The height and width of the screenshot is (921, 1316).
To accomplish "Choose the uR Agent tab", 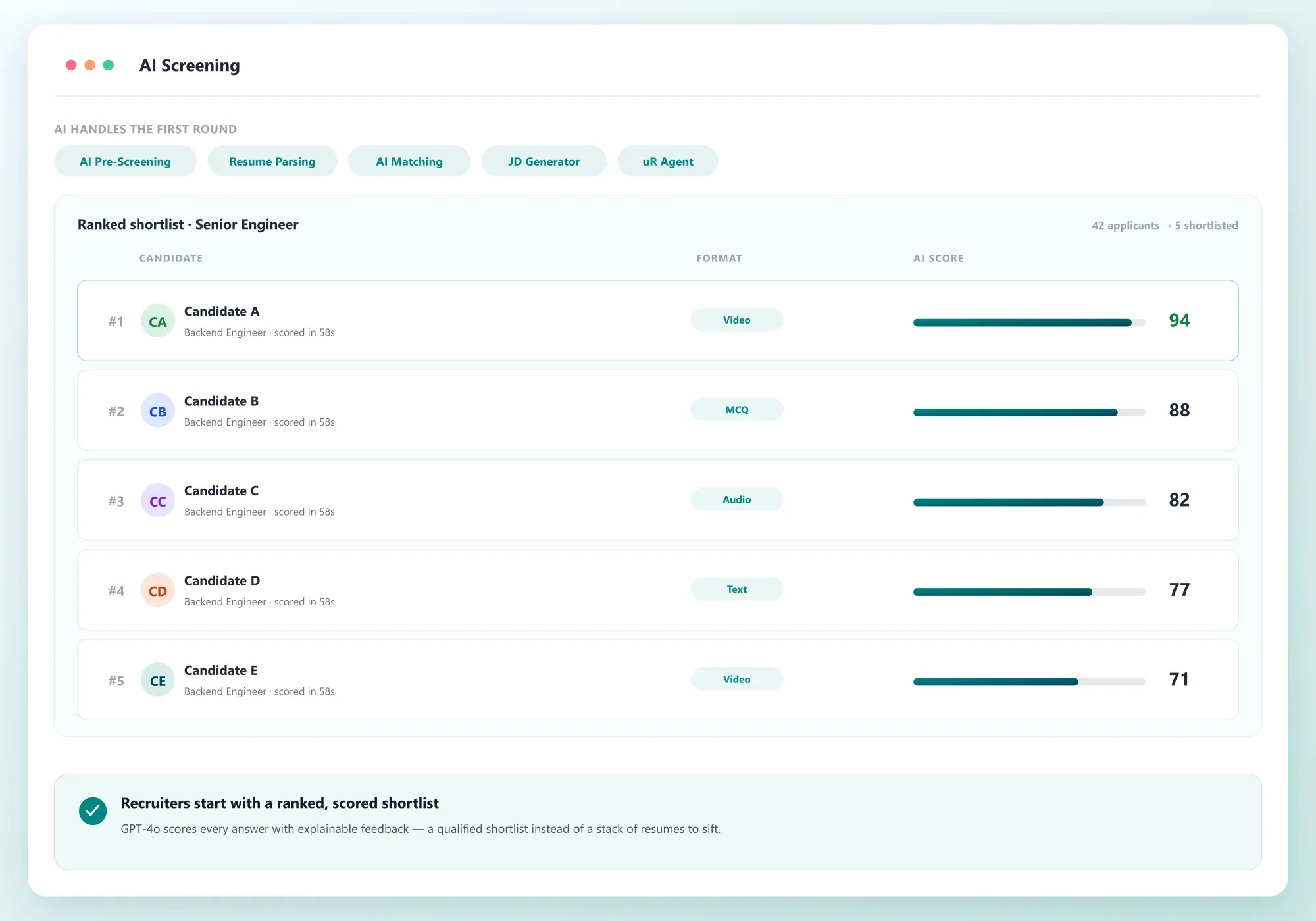I will [668, 161].
